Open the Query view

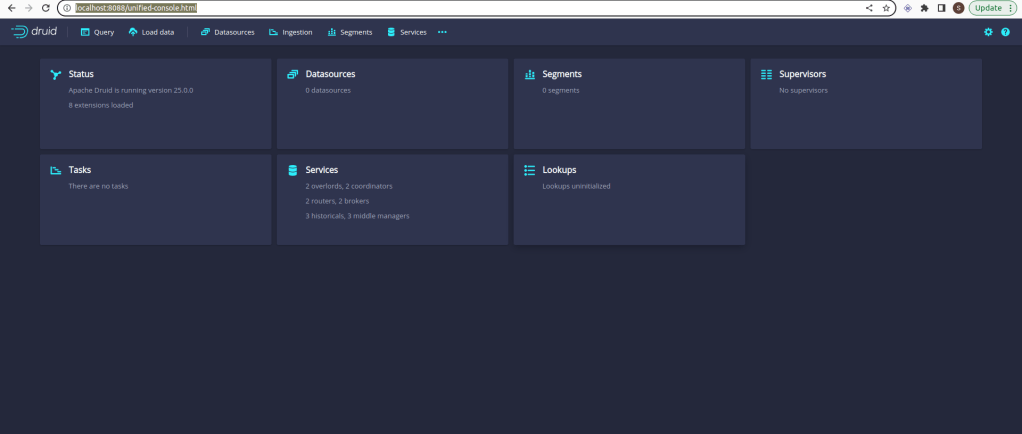97,32
